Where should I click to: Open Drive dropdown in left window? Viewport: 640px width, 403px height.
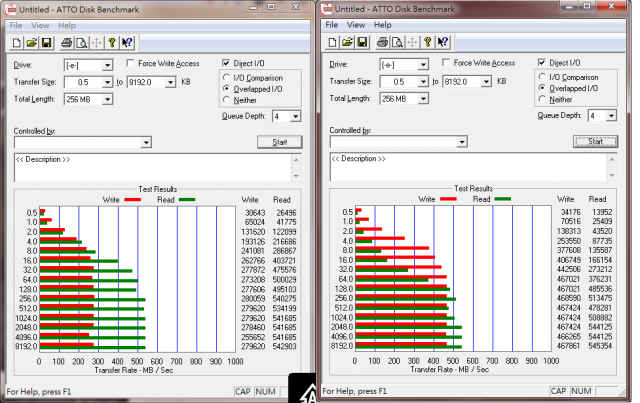107,65
